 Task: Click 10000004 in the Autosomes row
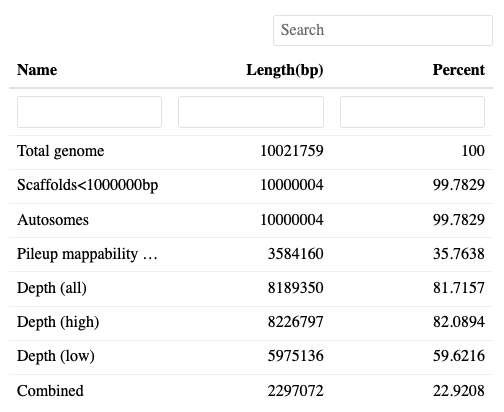(292, 220)
